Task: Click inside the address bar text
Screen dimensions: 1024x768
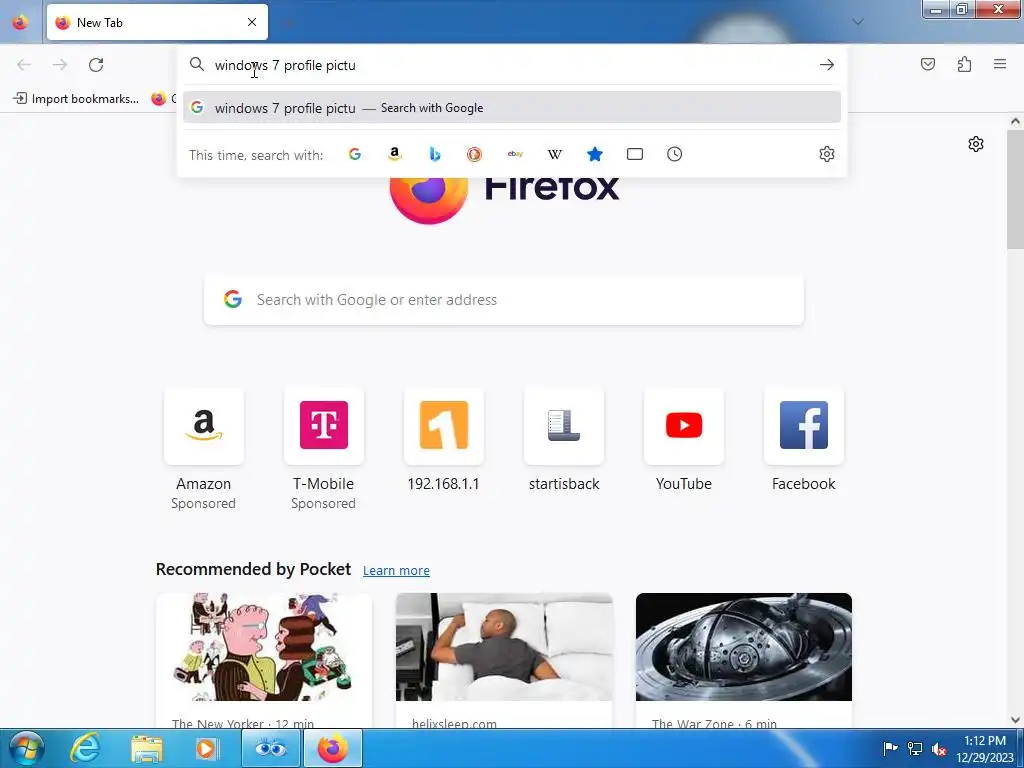Action: pyautogui.click(x=285, y=65)
